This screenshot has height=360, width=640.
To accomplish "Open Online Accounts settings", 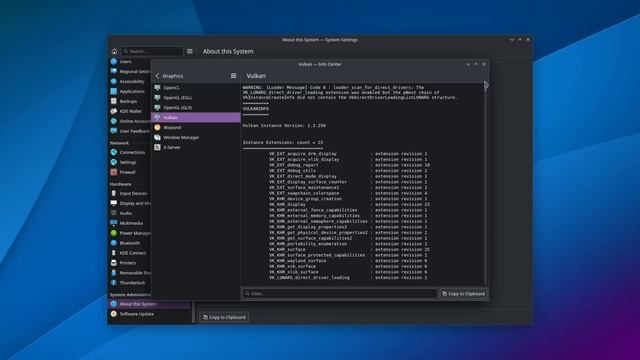I will 130,121.
